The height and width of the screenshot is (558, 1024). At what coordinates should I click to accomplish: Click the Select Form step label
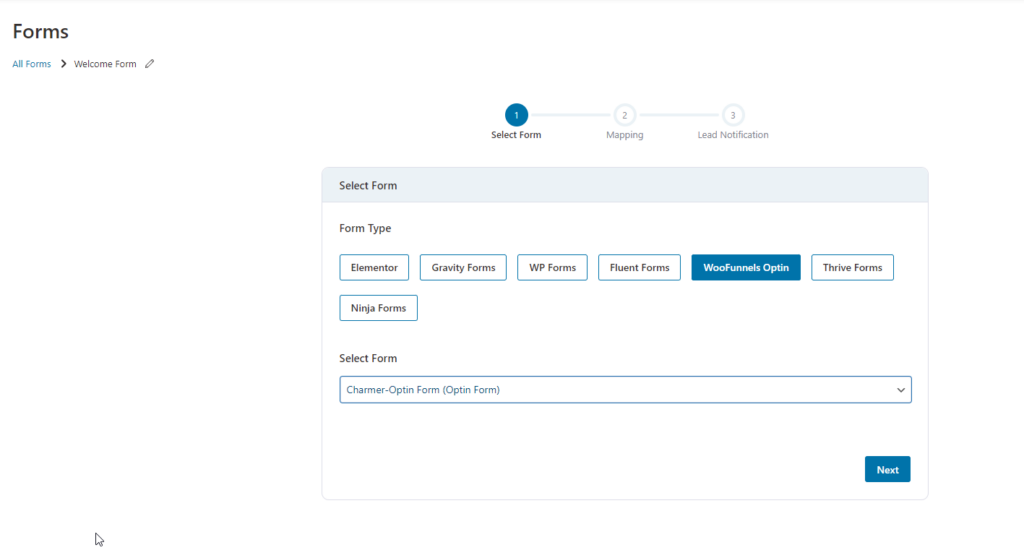(x=516, y=135)
